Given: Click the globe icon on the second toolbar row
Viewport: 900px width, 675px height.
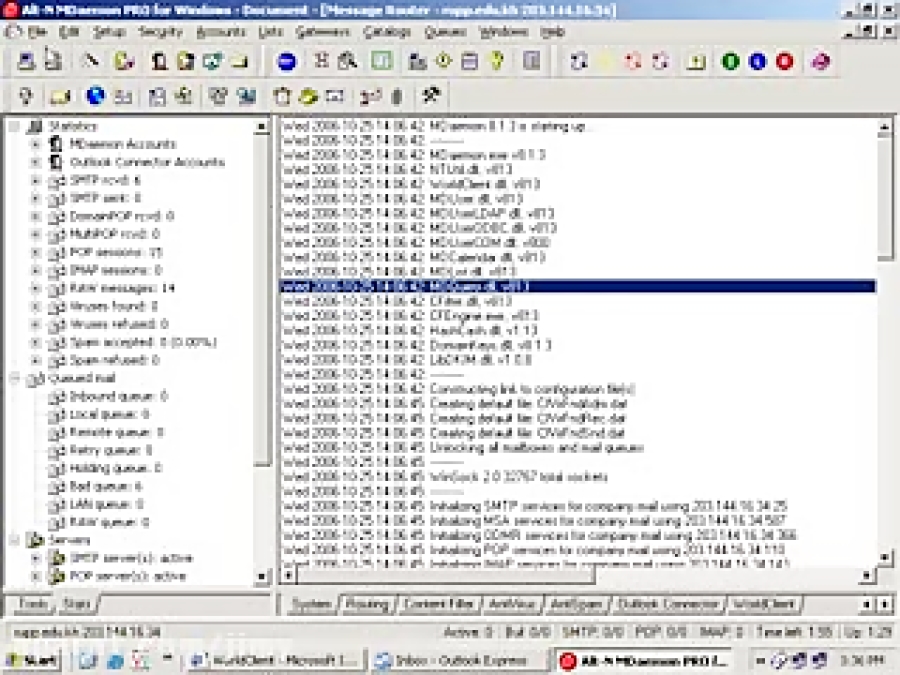Looking at the screenshot, I should (x=95, y=97).
